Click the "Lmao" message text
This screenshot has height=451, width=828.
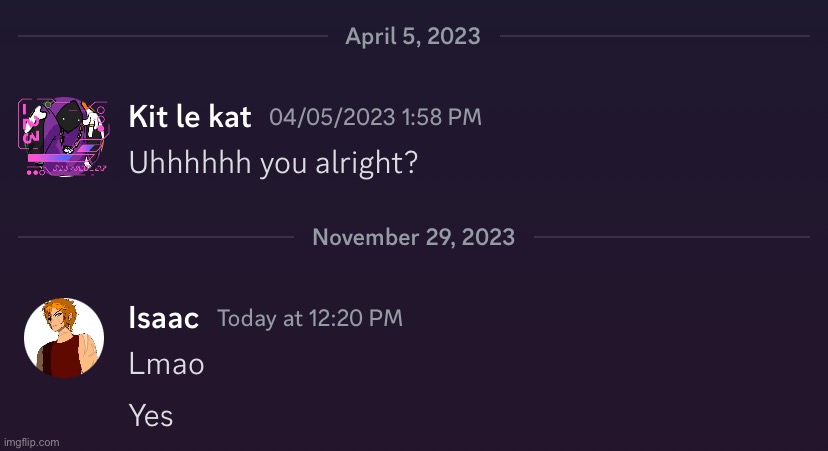tap(167, 365)
